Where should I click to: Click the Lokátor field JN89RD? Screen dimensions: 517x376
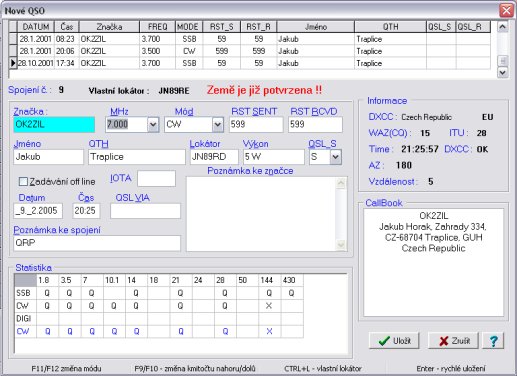(x=214, y=157)
